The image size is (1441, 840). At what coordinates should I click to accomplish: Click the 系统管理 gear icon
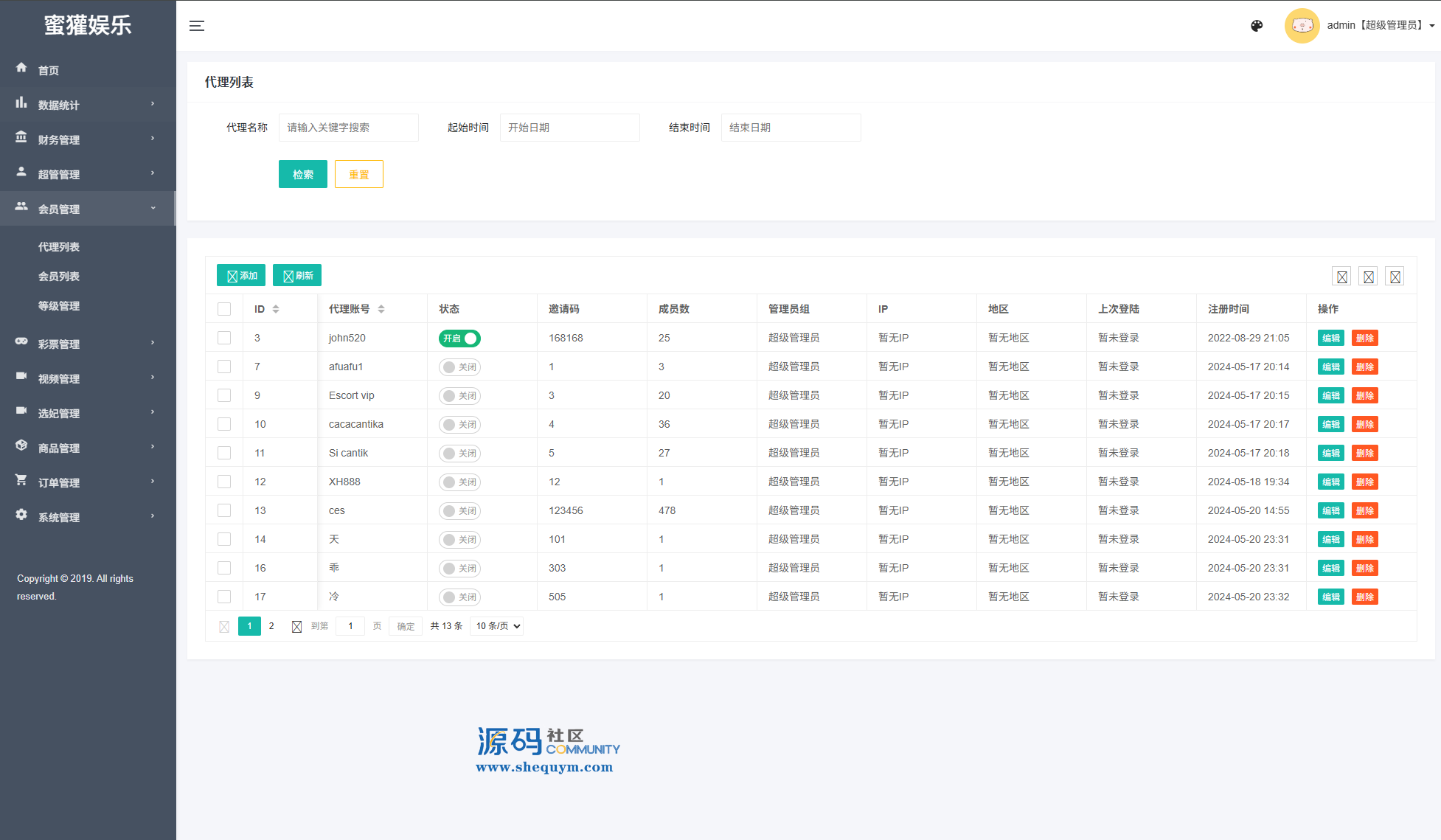coord(21,515)
